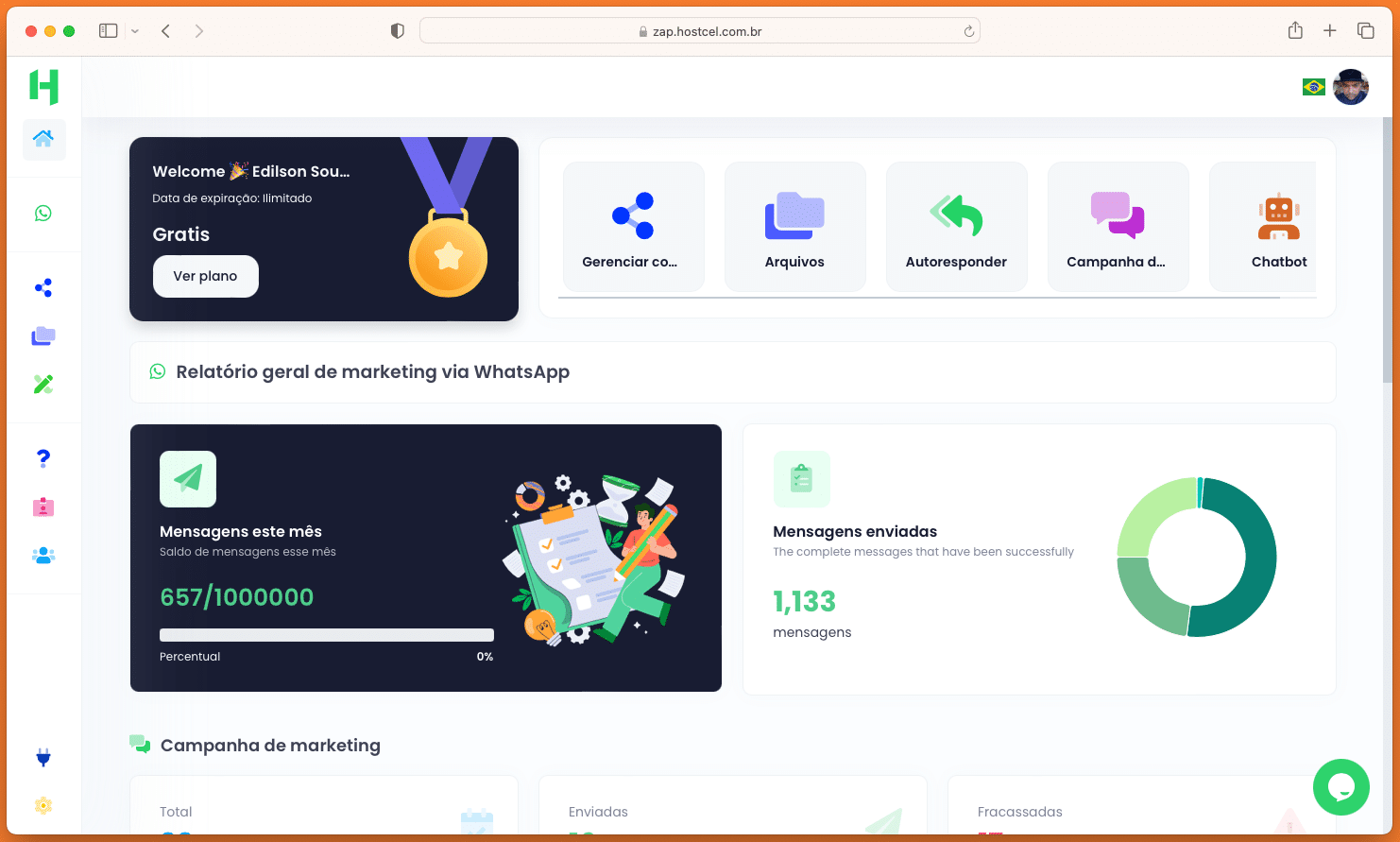Click the Campanha de marketing chat icon
This screenshot has height=842, width=1400.
(140, 745)
